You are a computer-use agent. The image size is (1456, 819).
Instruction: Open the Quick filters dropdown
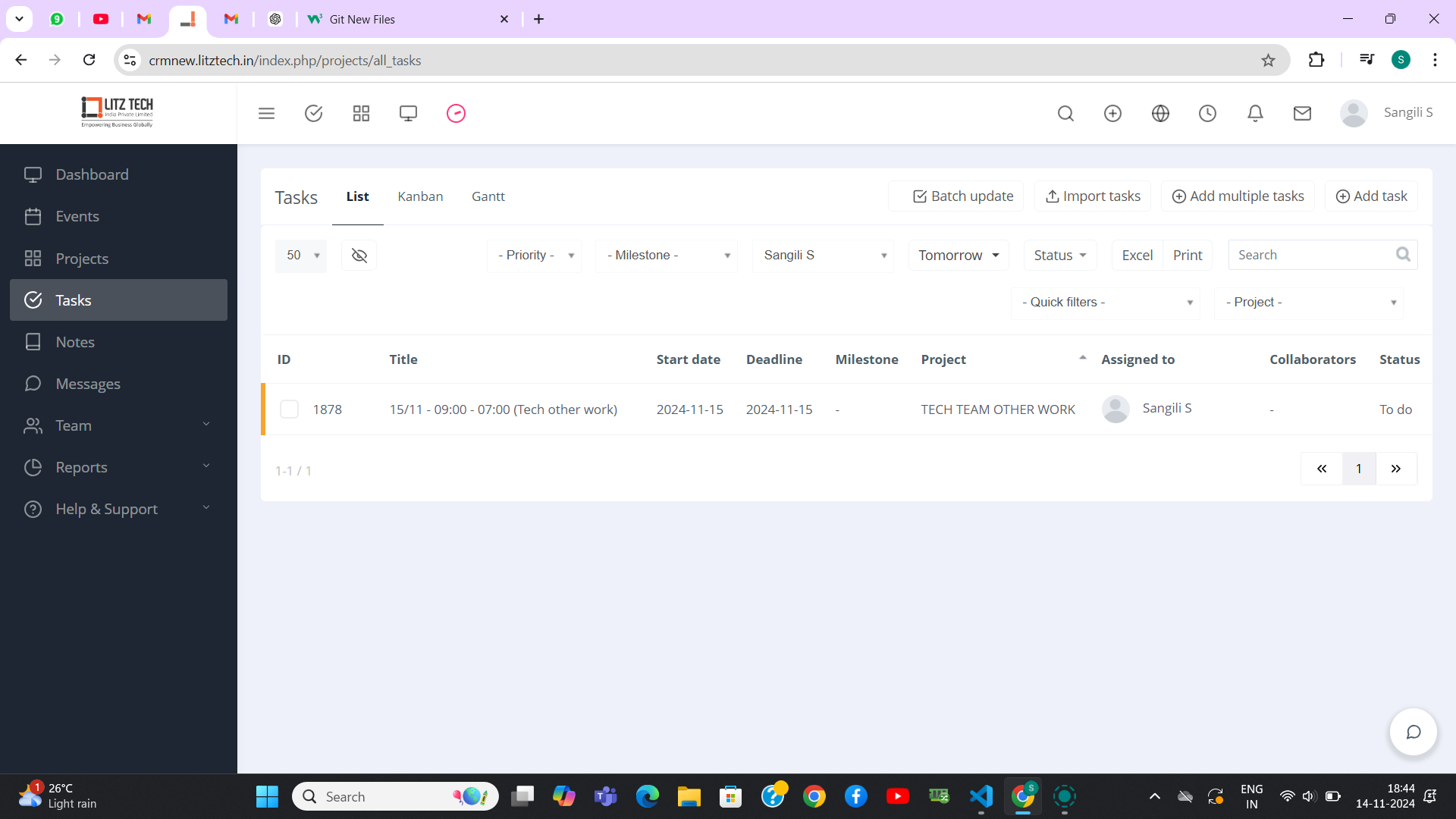click(x=1105, y=303)
